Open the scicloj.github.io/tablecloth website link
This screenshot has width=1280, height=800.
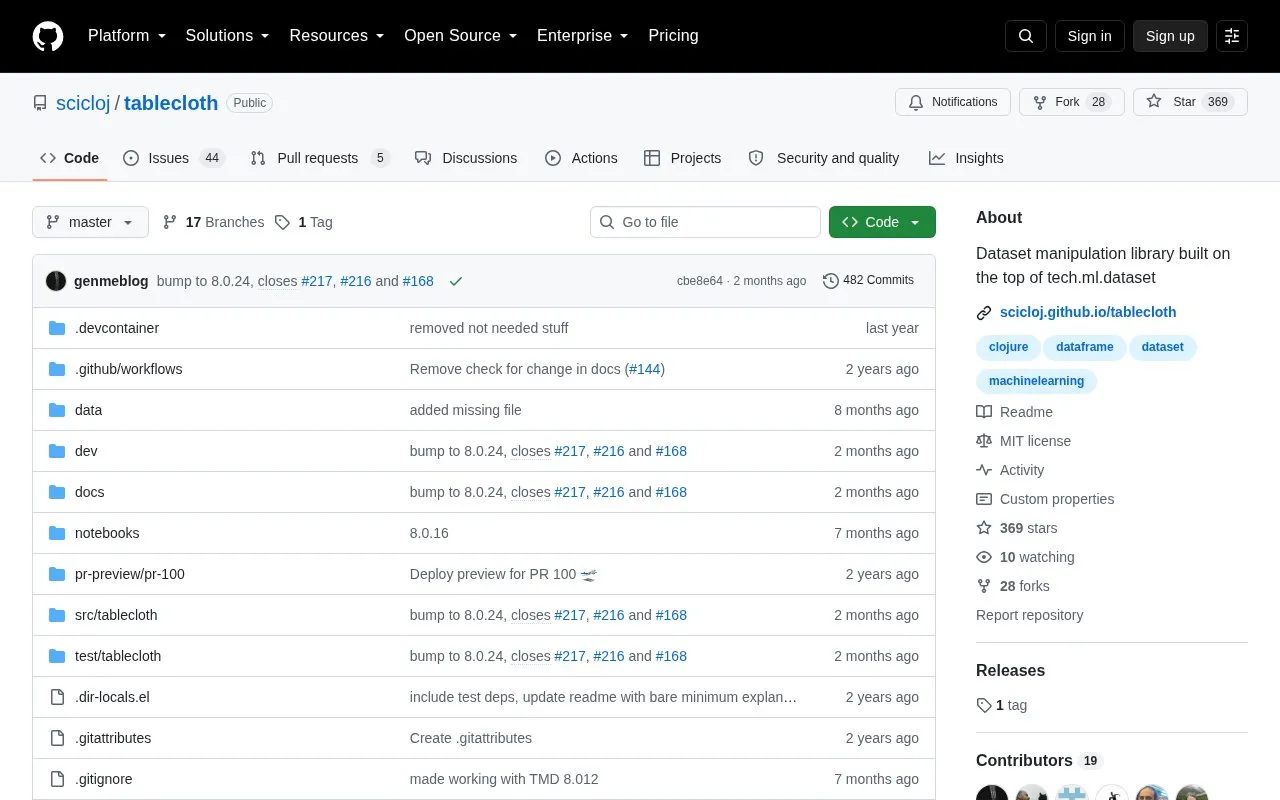pyautogui.click(x=1088, y=313)
